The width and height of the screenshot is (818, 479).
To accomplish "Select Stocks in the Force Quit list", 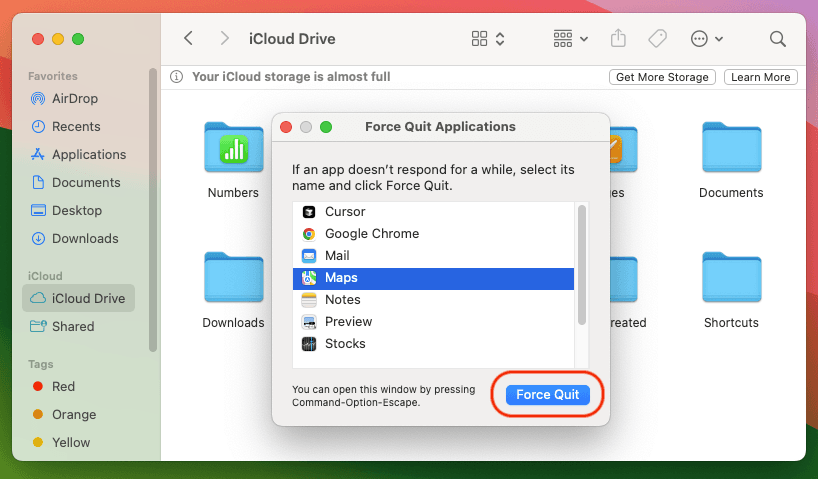I will point(433,343).
